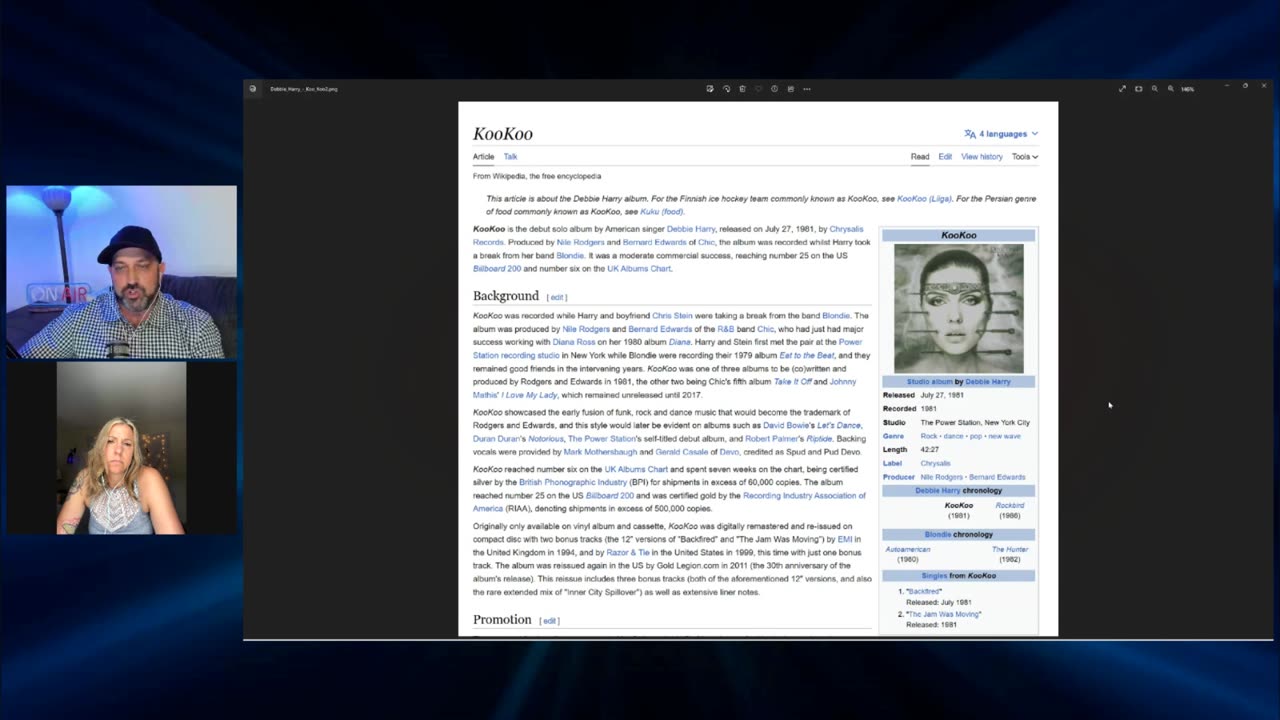
Task: Click edit link beside Promotion heading
Action: 549,621
